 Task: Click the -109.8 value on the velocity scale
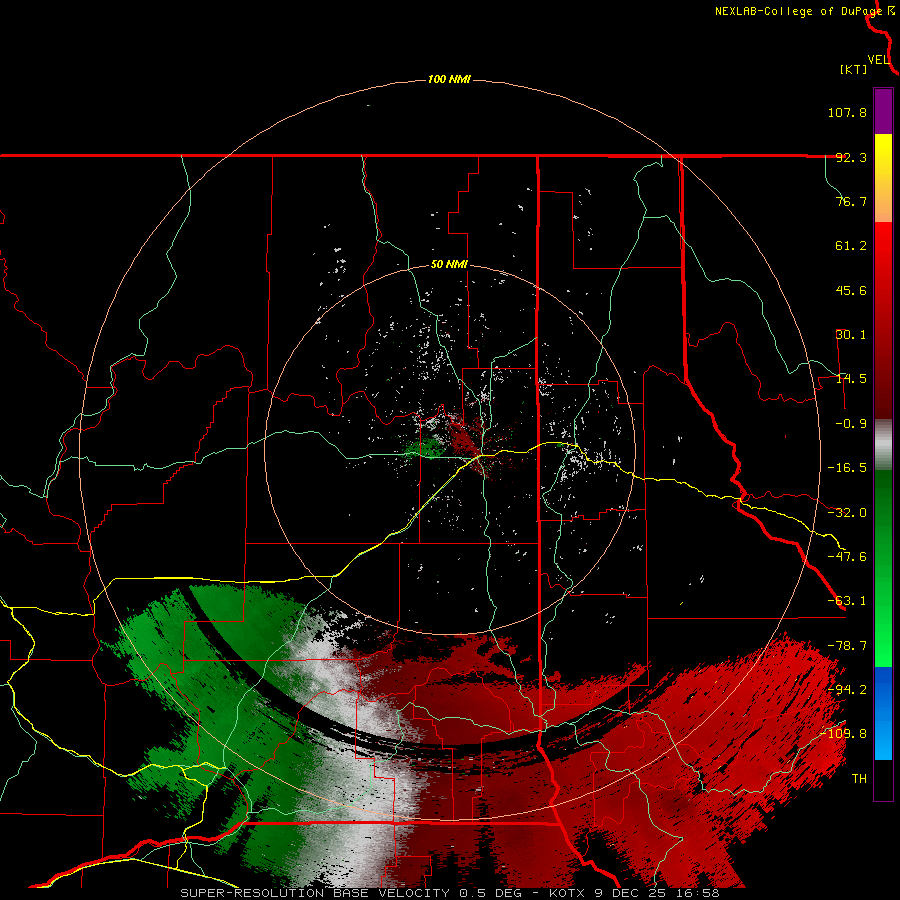click(x=844, y=734)
